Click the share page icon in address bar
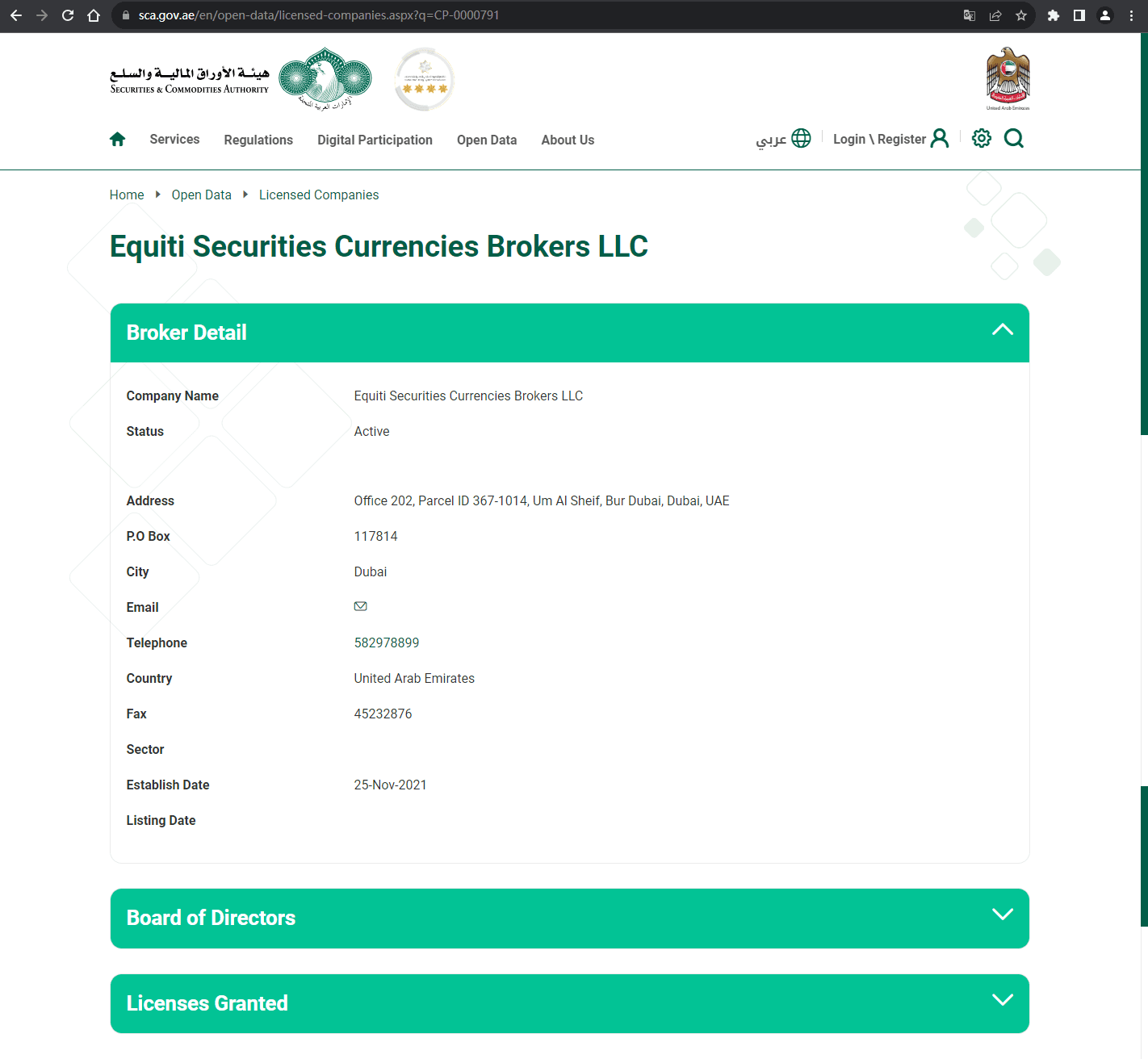The image size is (1148, 1059). point(995,15)
